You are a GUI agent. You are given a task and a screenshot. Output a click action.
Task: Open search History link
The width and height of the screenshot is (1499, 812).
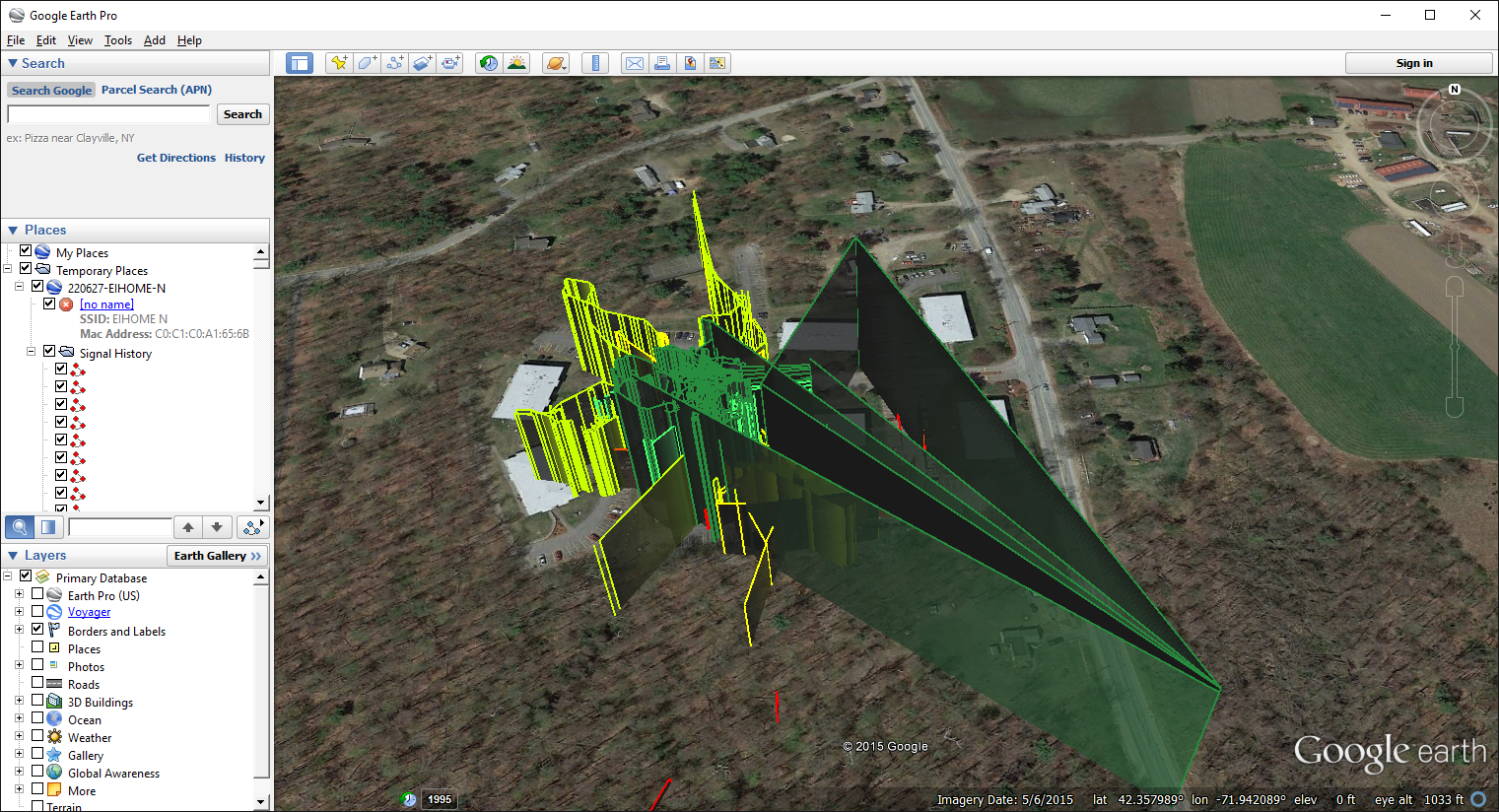pos(244,158)
